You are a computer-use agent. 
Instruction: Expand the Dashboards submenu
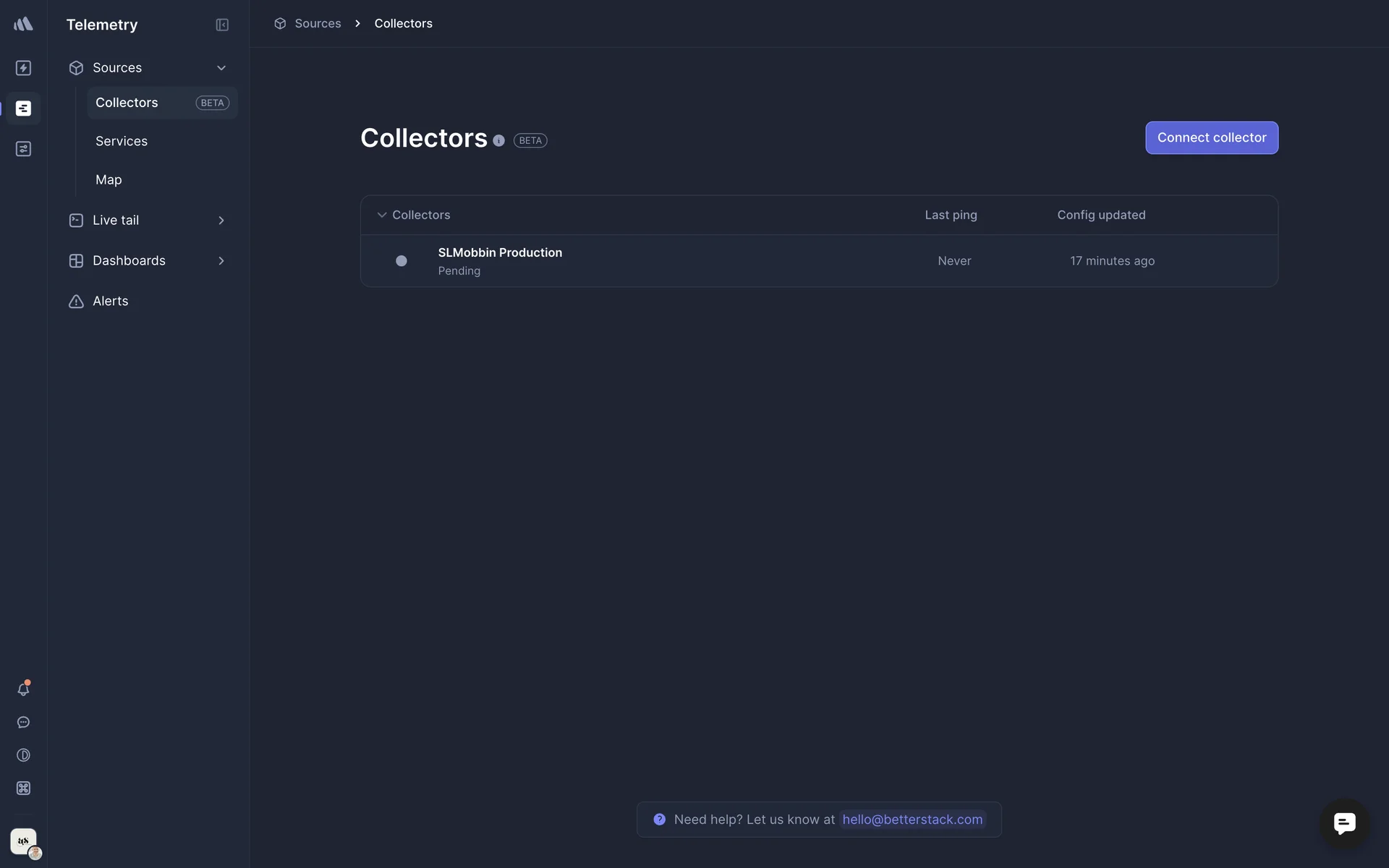point(221,261)
